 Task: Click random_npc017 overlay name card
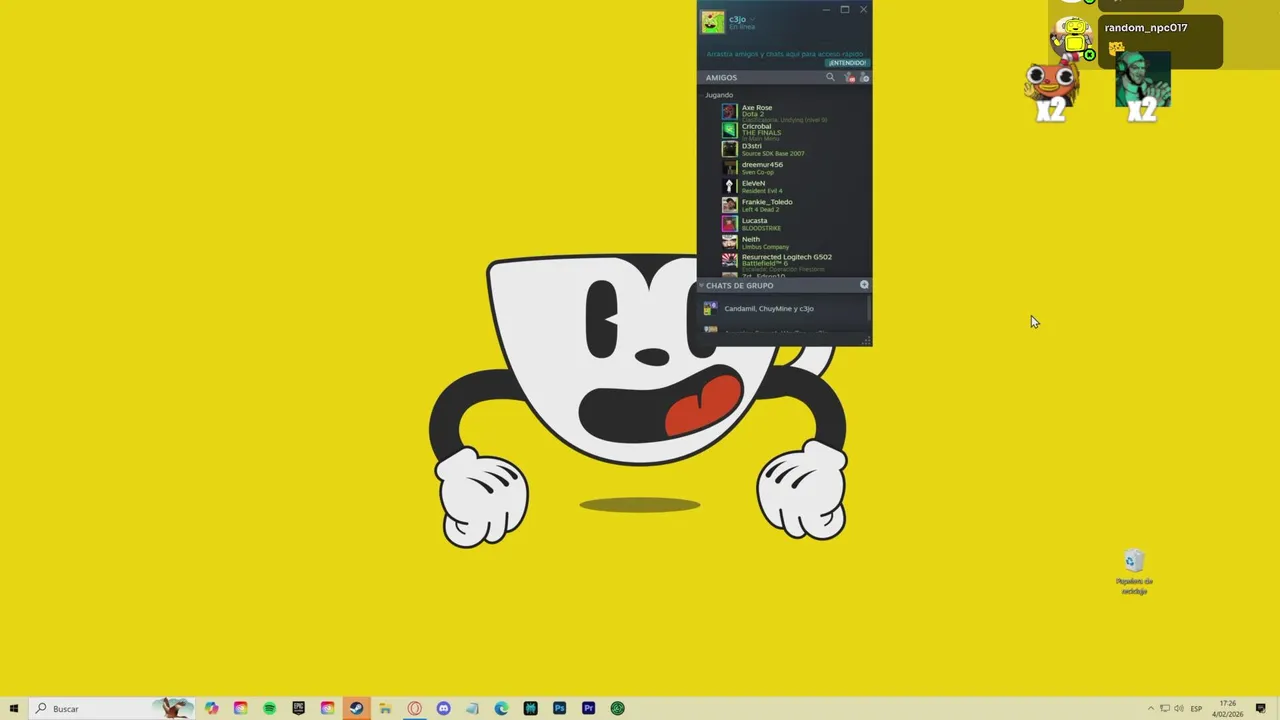click(x=1160, y=42)
